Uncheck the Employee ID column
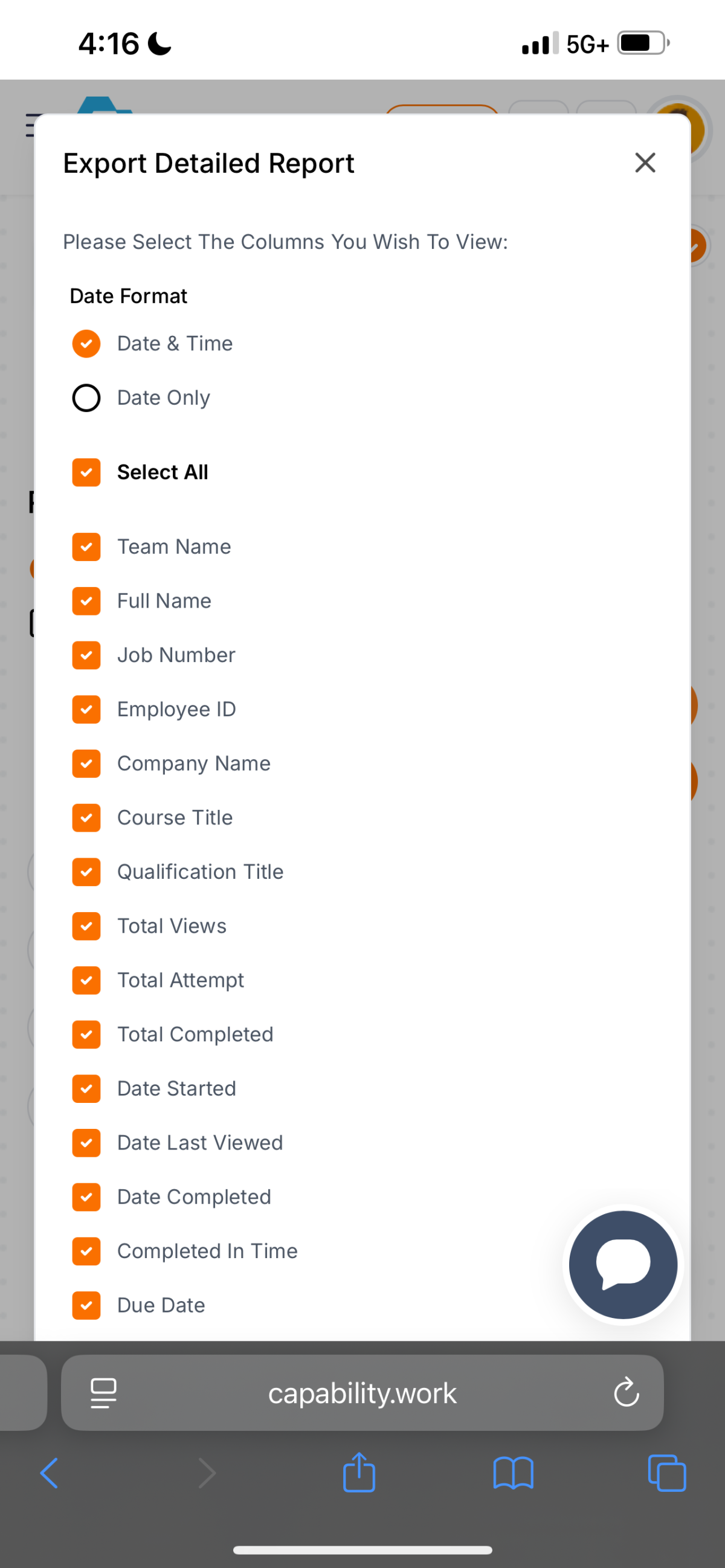 [x=86, y=709]
